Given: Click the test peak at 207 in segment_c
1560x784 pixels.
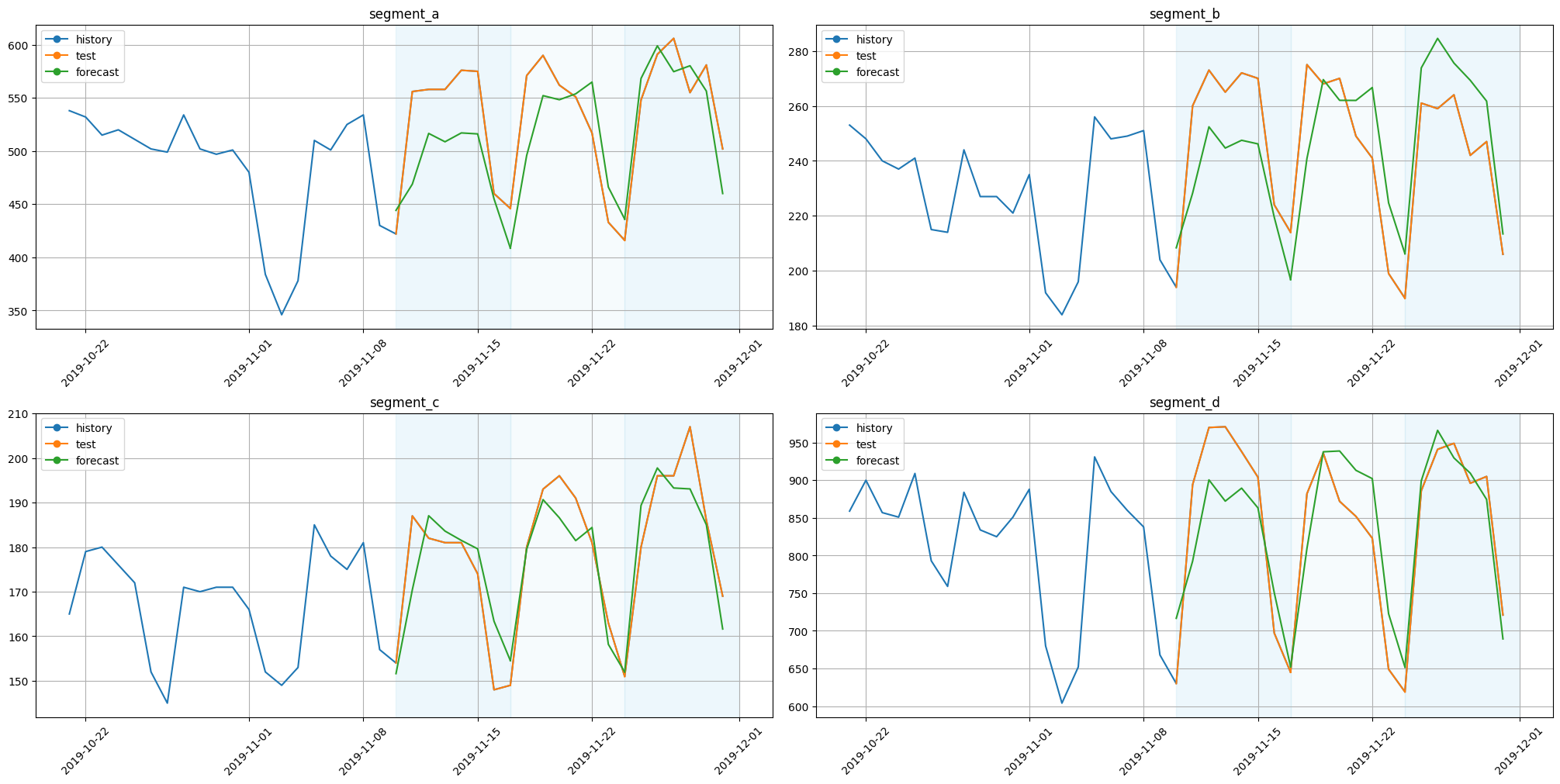Looking at the screenshot, I should (690, 427).
